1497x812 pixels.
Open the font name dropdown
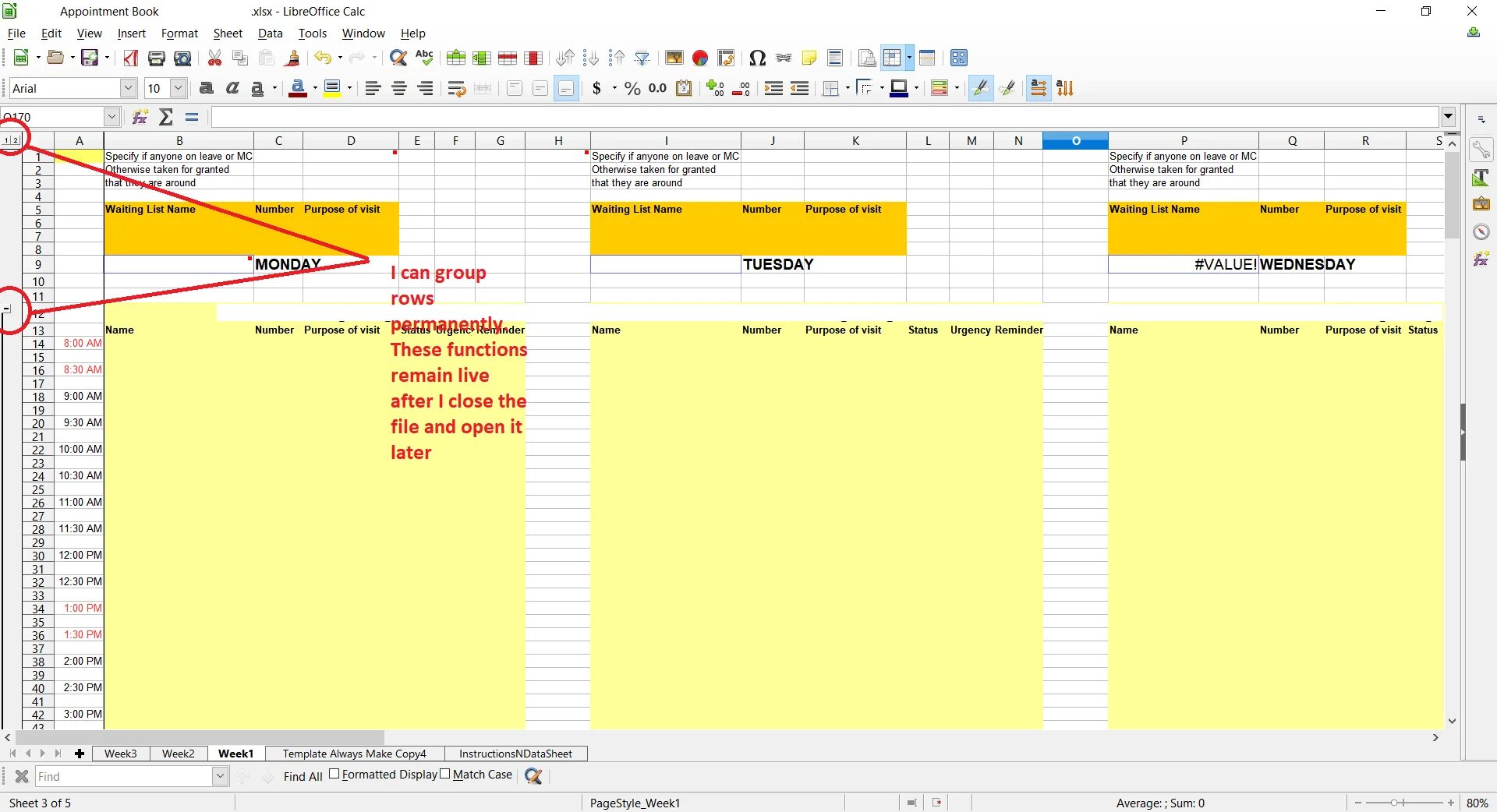[129, 88]
